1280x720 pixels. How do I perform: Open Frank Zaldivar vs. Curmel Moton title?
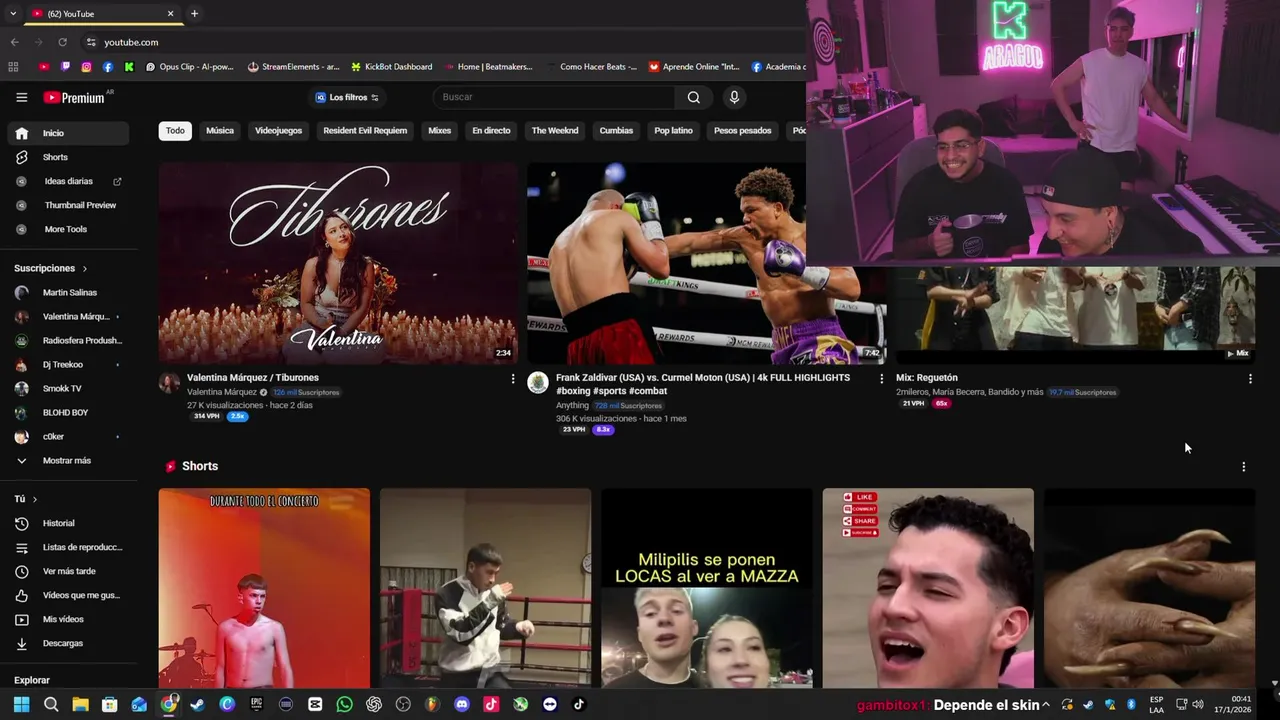tap(703, 384)
